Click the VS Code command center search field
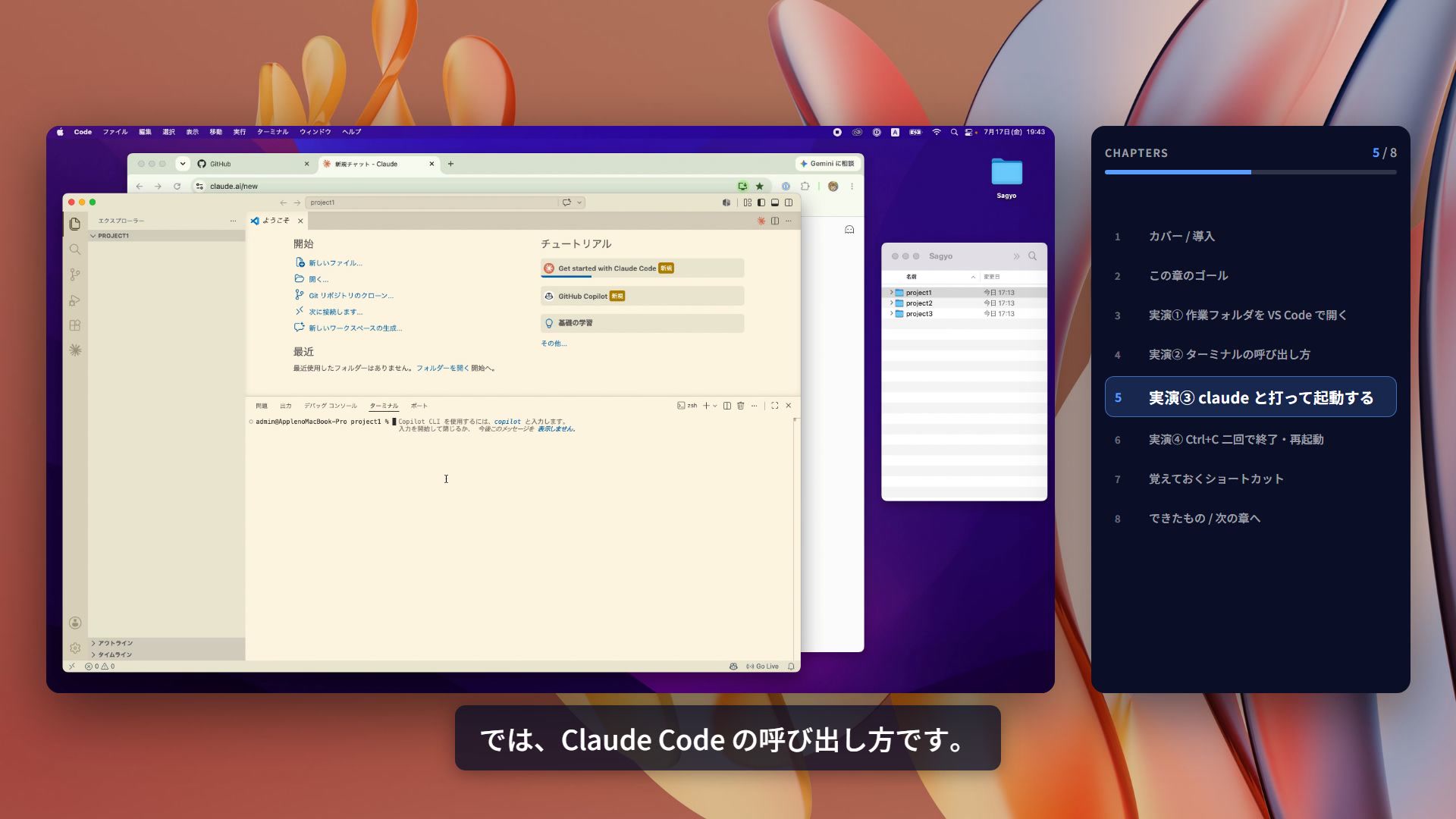 (431, 202)
